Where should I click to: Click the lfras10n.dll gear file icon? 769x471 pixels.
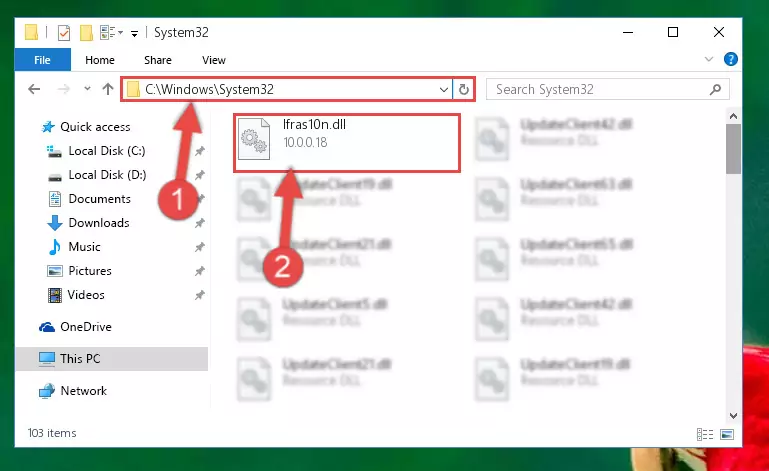pyautogui.click(x=254, y=139)
